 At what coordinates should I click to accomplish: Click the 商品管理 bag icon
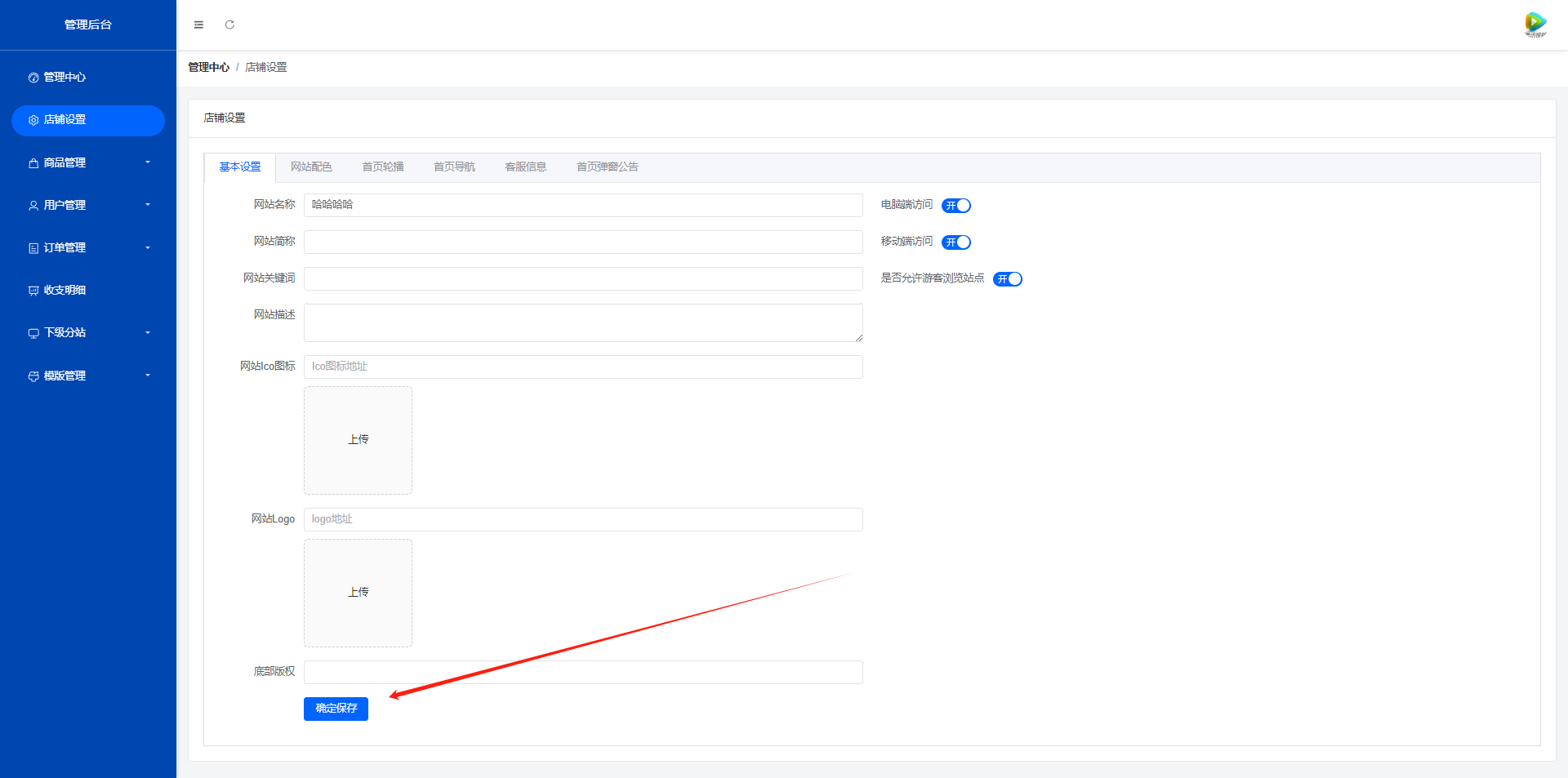point(33,163)
